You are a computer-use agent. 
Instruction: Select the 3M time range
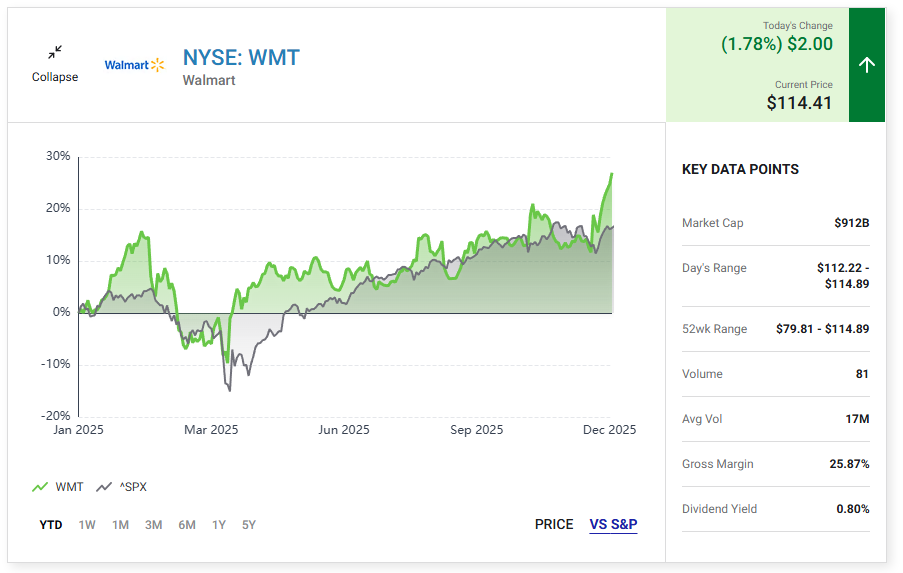coord(153,525)
